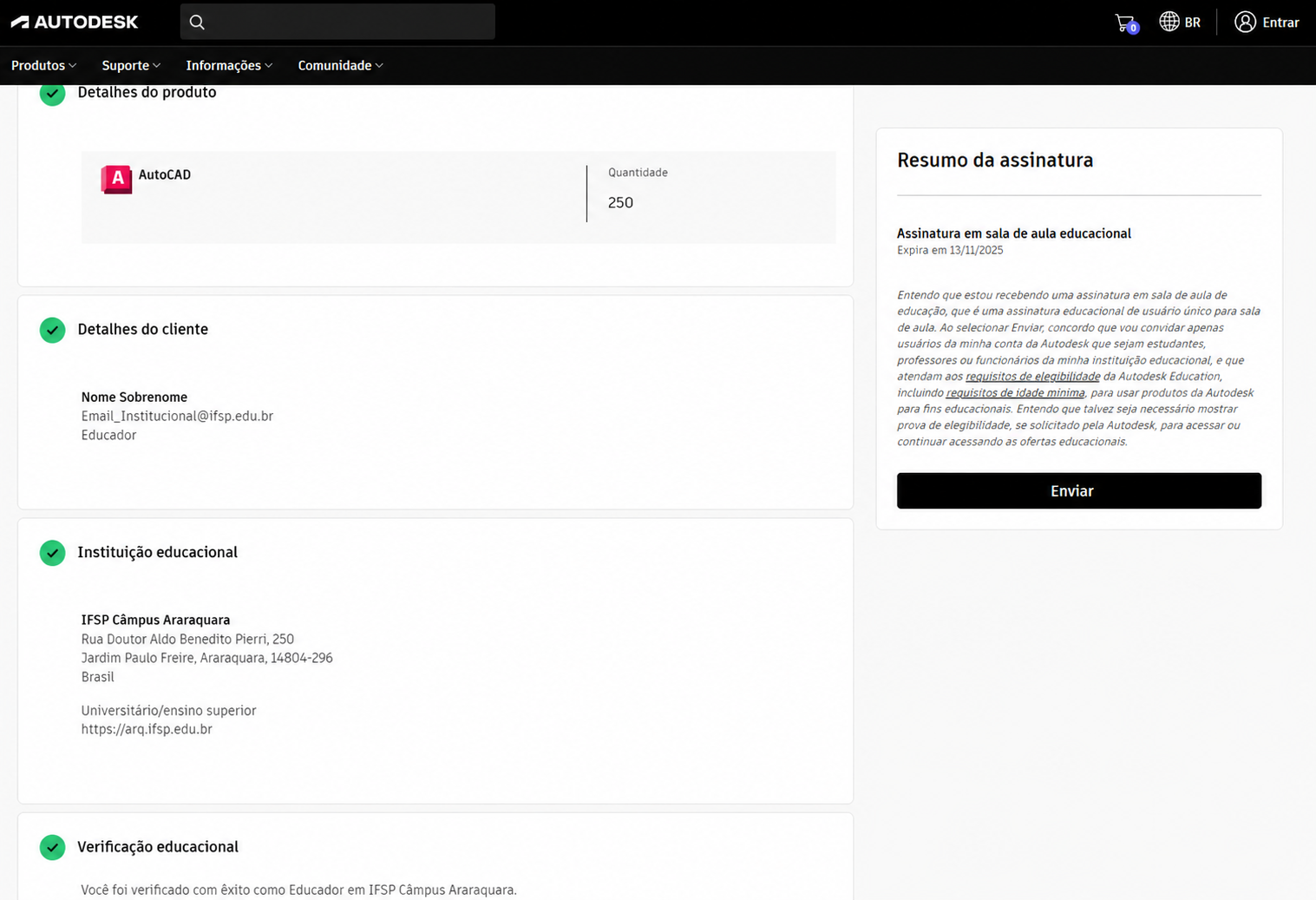The width and height of the screenshot is (1316, 900).
Task: Click the search magnifier icon
Action: point(197,22)
